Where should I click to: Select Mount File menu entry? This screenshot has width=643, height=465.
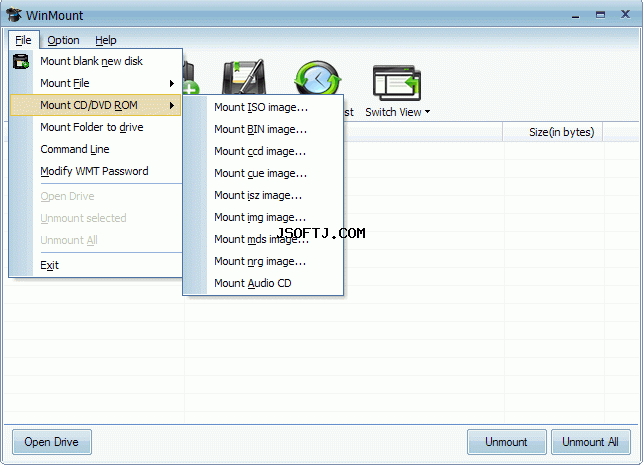point(95,83)
